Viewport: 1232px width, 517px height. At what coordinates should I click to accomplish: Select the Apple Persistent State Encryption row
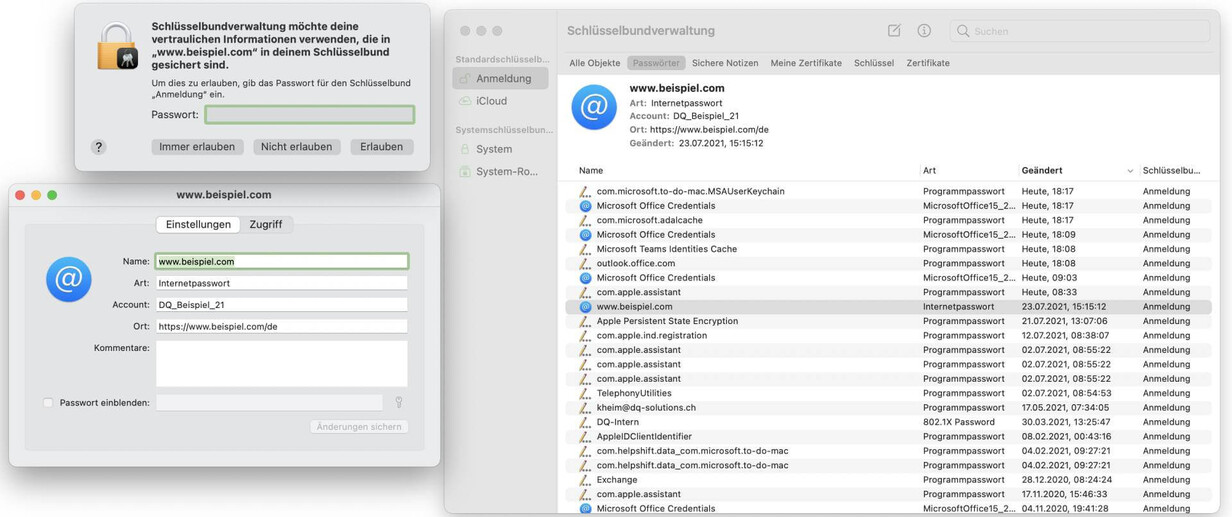[889, 321]
